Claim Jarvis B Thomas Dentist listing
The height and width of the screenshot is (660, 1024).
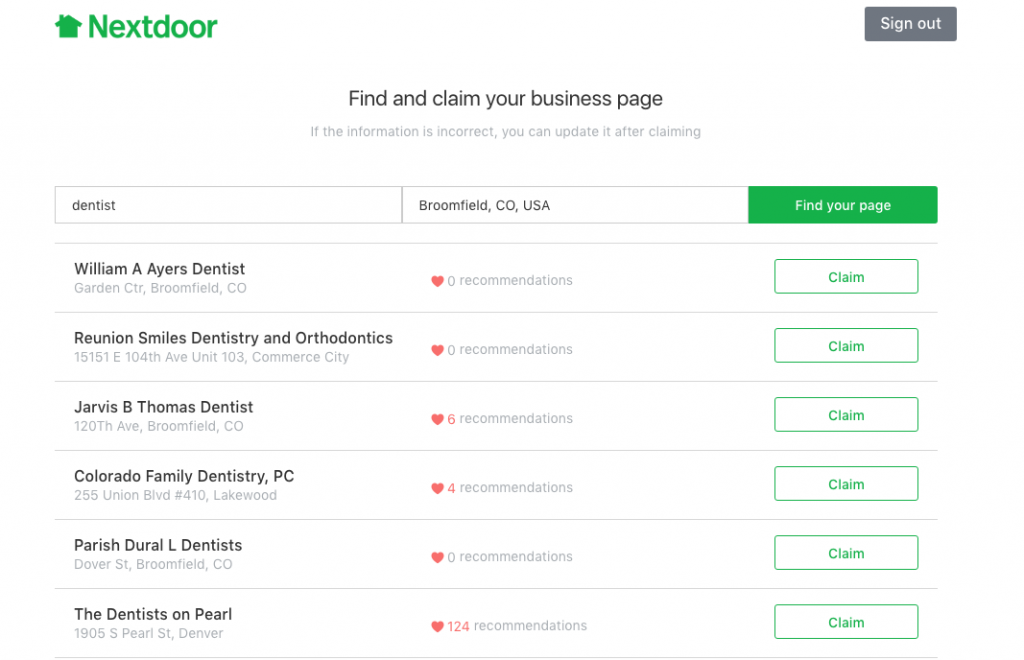(846, 415)
